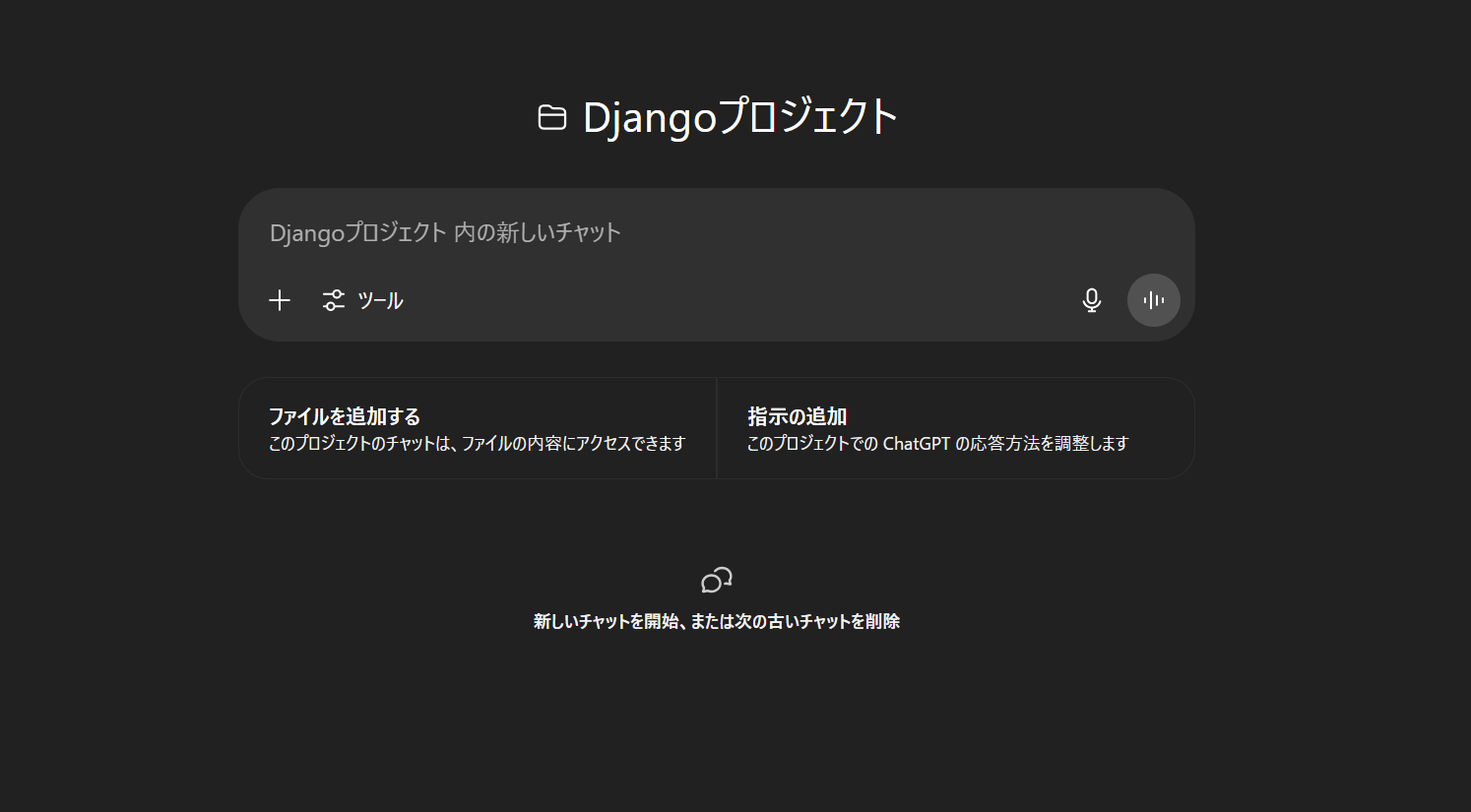Click the 新しいチャットを開始 empty-state message

click(717, 621)
